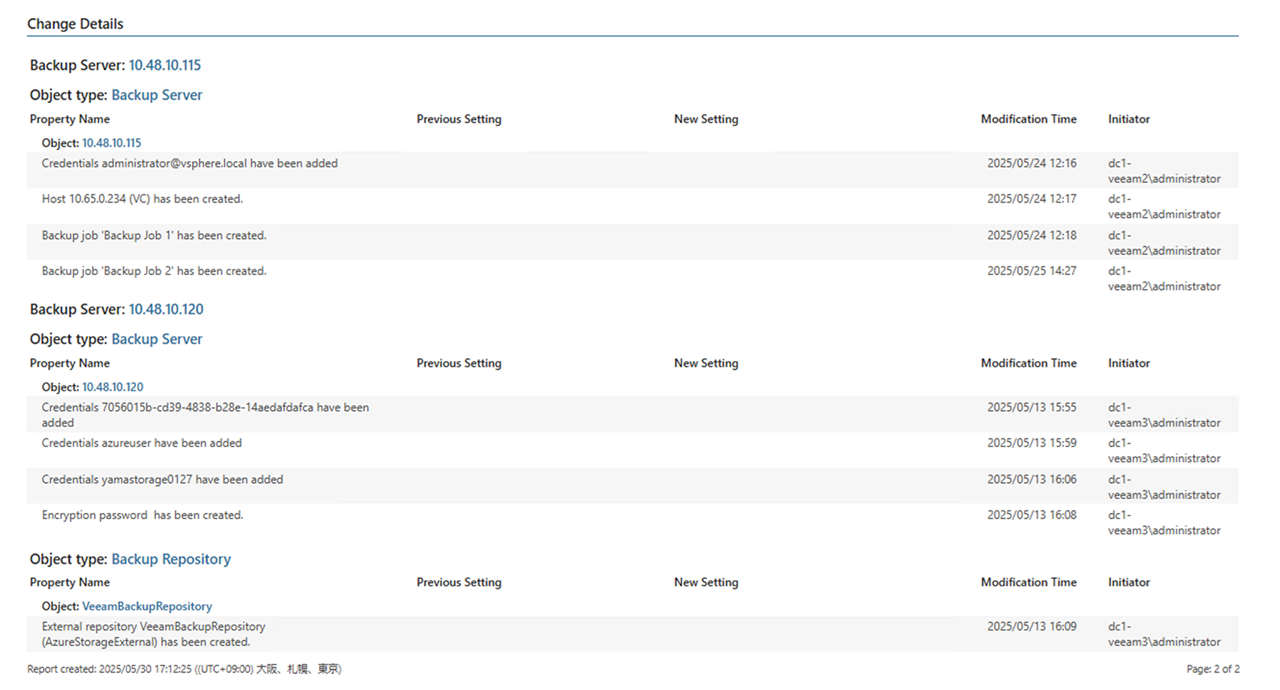Click the Object 10.48.10.115 link
The image size is (1280, 690).
111,143
